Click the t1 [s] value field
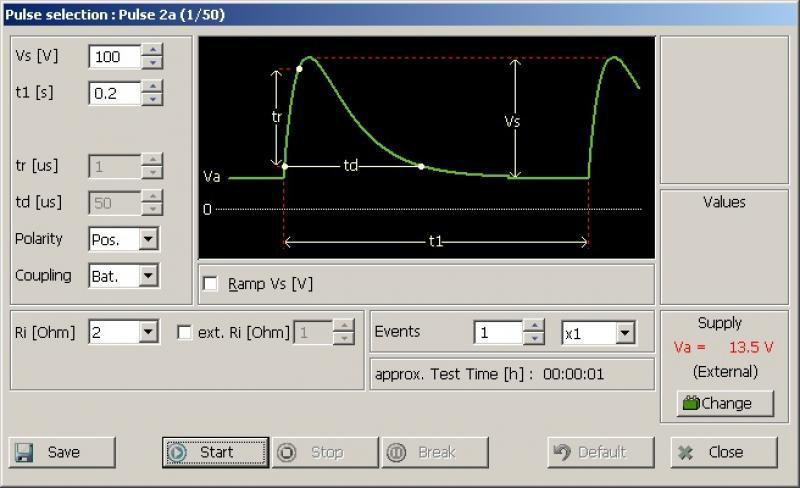This screenshot has width=800, height=488. click(115, 93)
